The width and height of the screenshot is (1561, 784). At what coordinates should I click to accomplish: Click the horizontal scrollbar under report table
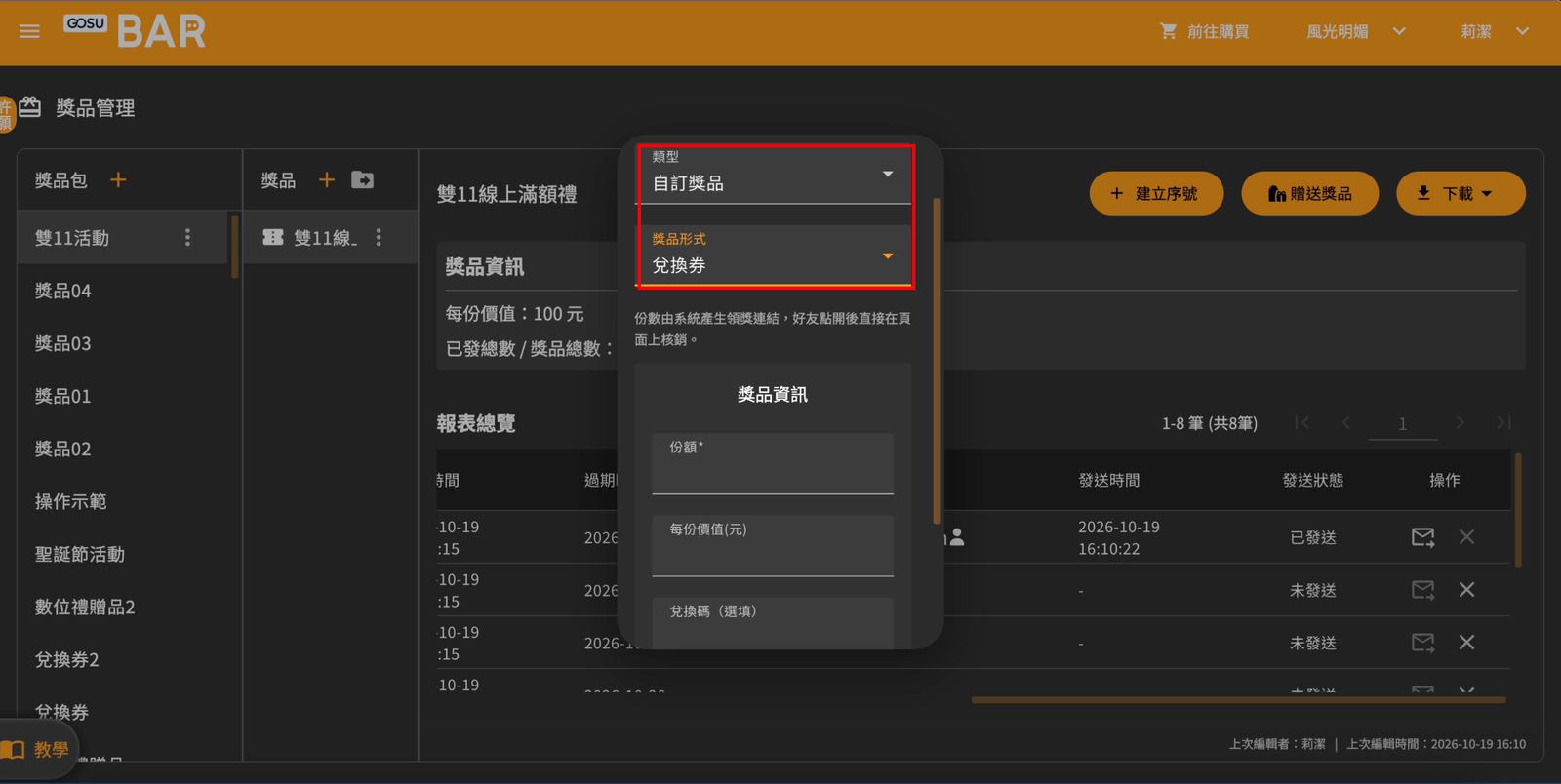1238,699
